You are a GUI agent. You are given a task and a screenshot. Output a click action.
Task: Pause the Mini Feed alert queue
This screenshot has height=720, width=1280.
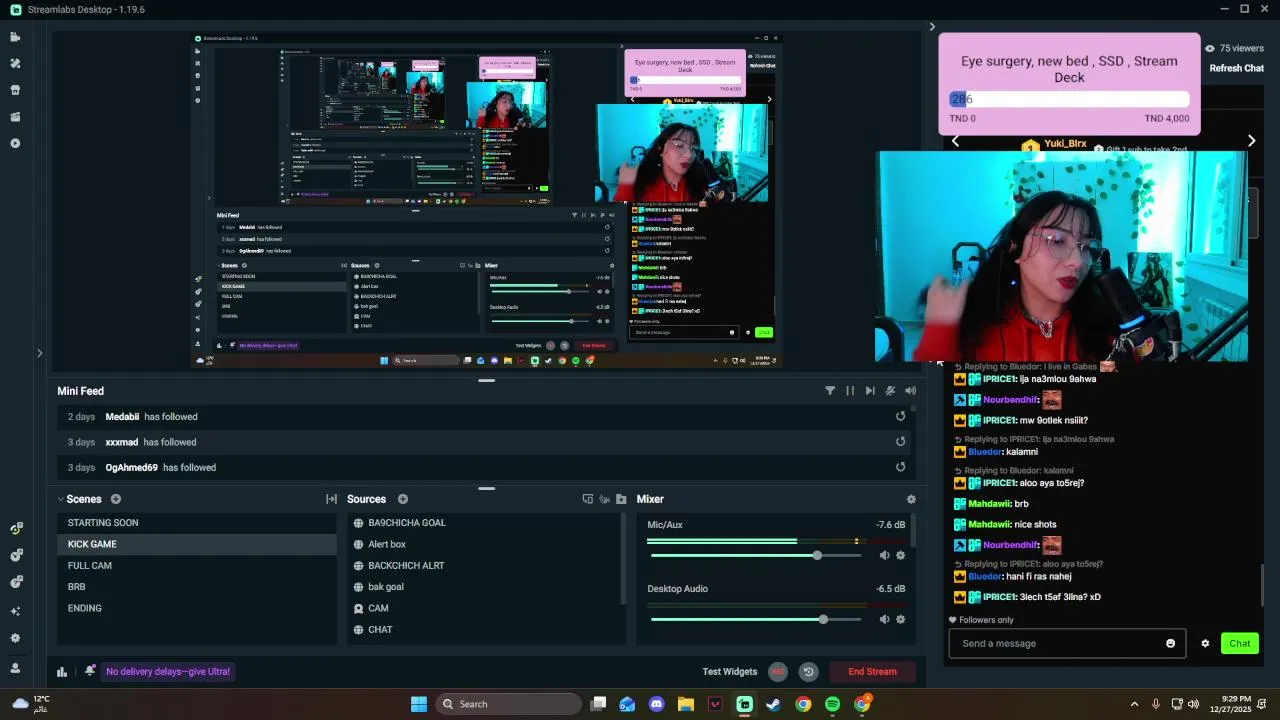[850, 391]
